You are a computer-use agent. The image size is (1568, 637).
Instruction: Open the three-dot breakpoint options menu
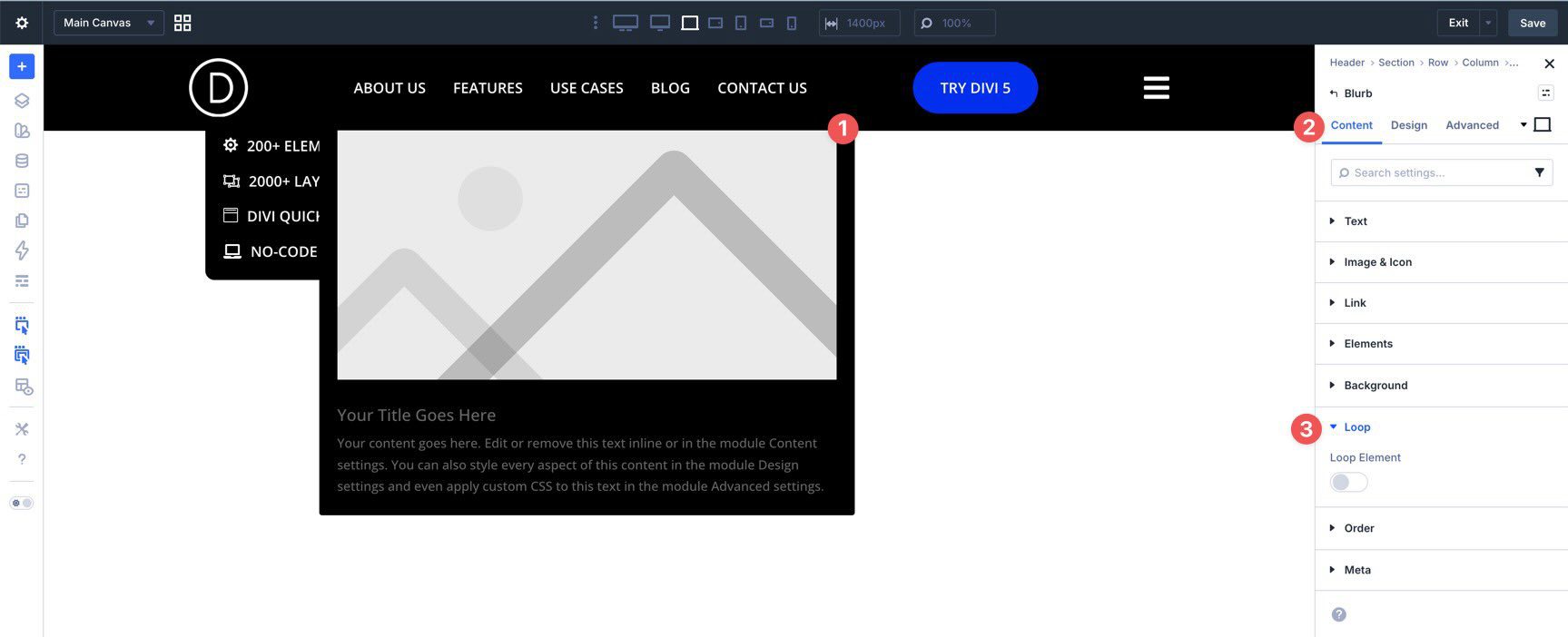[x=596, y=23]
